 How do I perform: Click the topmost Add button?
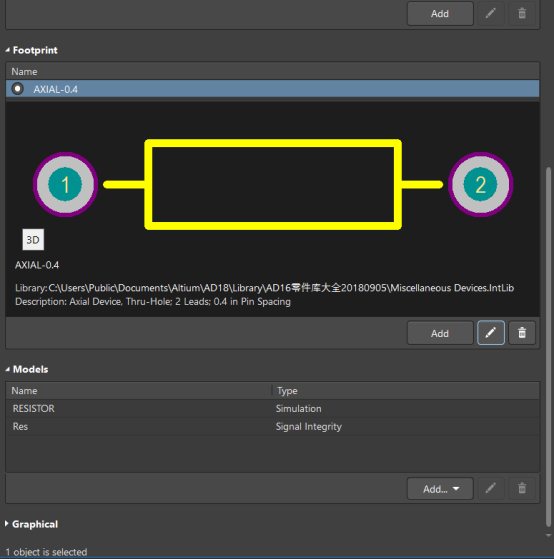coord(440,14)
